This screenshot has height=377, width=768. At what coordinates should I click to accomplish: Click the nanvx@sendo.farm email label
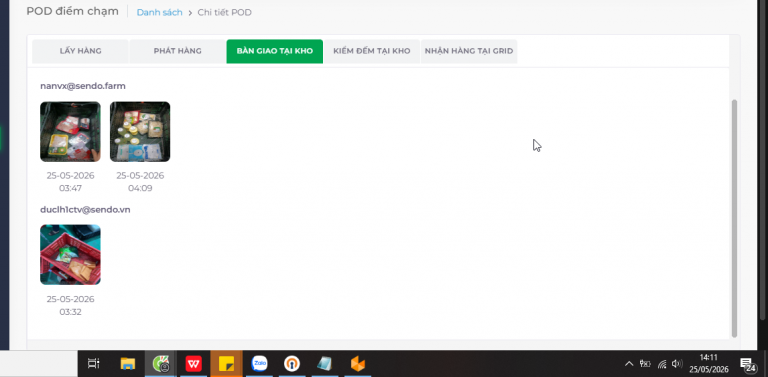83,86
